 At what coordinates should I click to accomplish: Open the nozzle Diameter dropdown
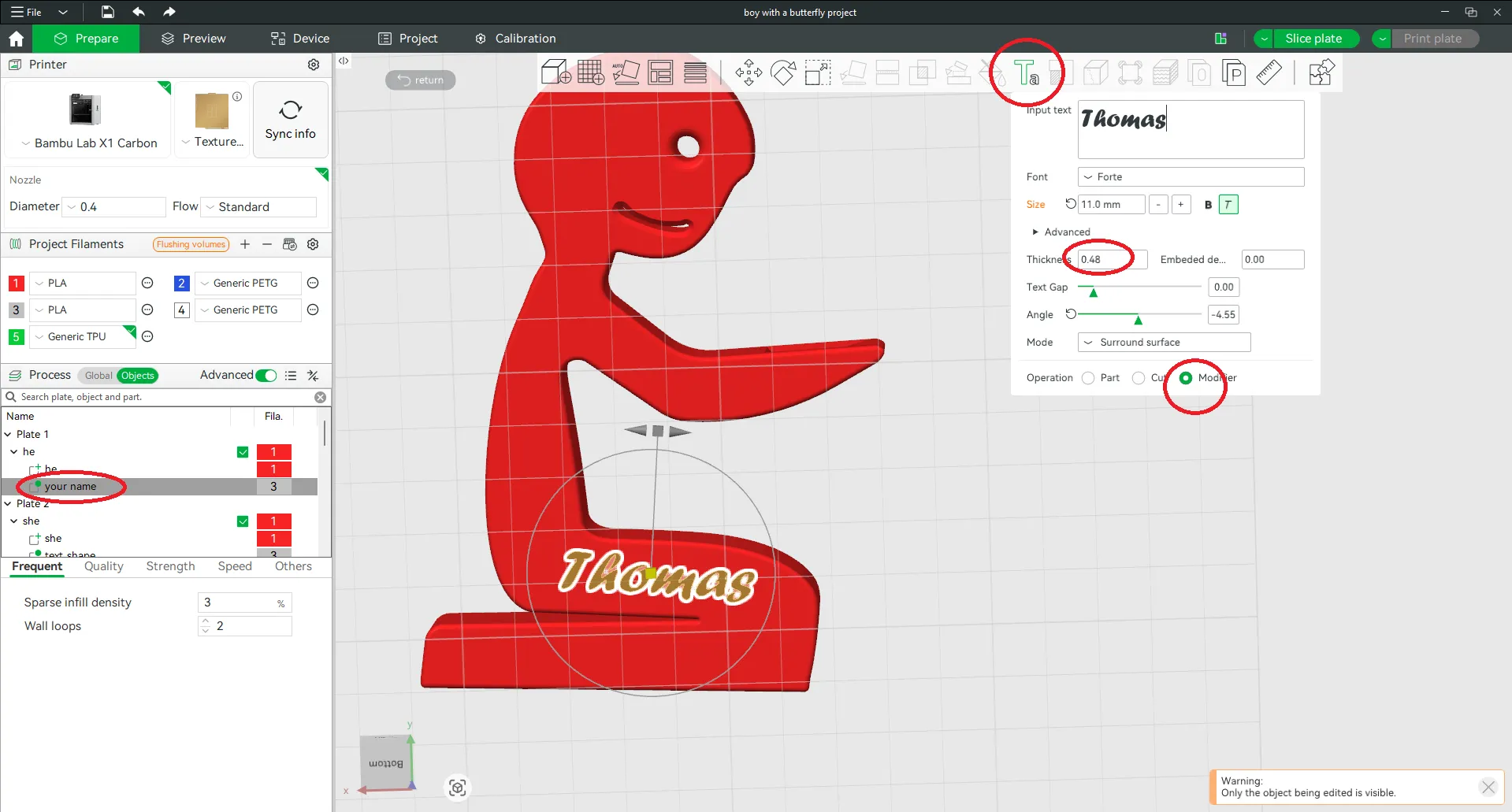(x=113, y=207)
